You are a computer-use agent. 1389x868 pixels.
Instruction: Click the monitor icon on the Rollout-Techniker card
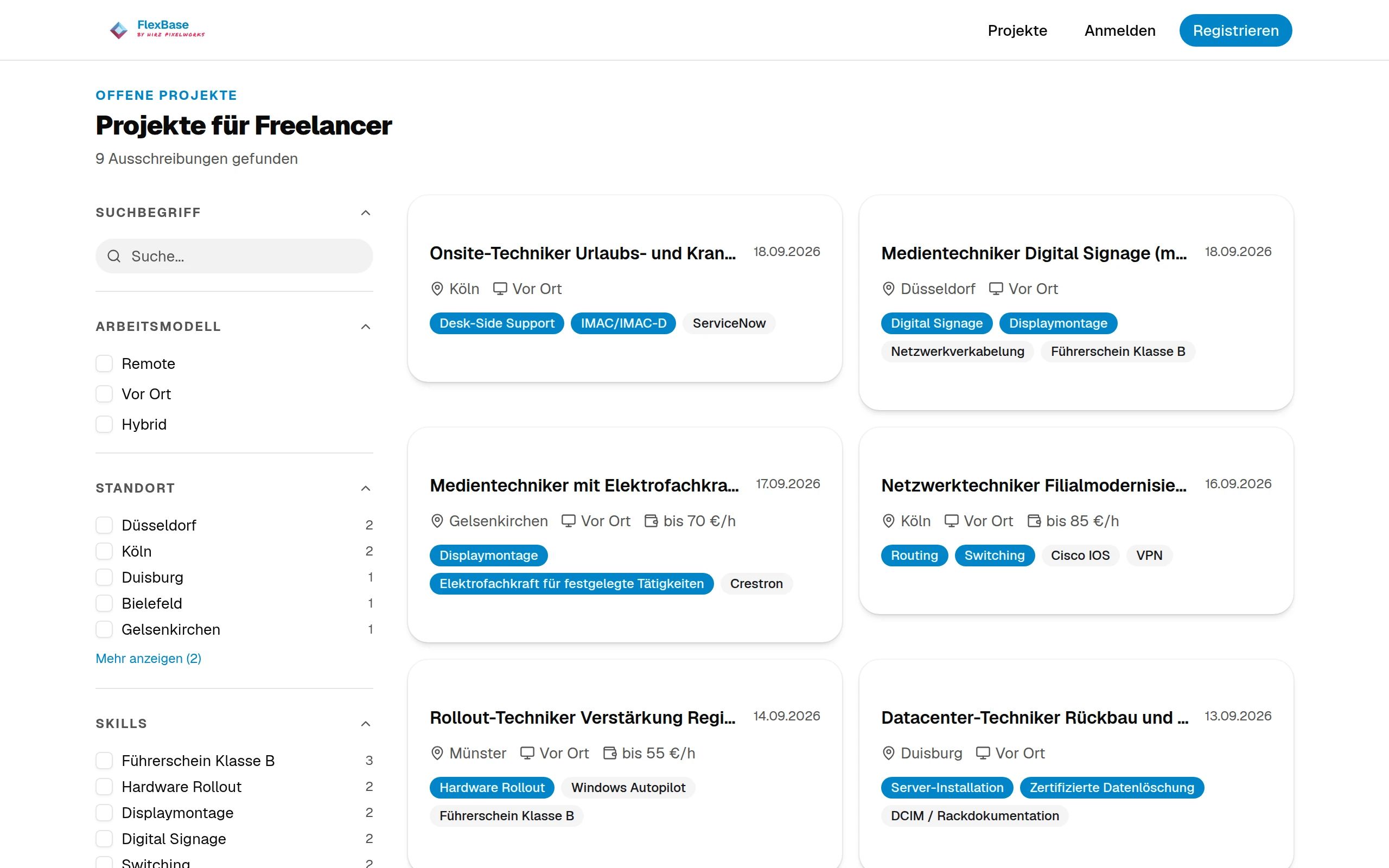click(x=527, y=752)
